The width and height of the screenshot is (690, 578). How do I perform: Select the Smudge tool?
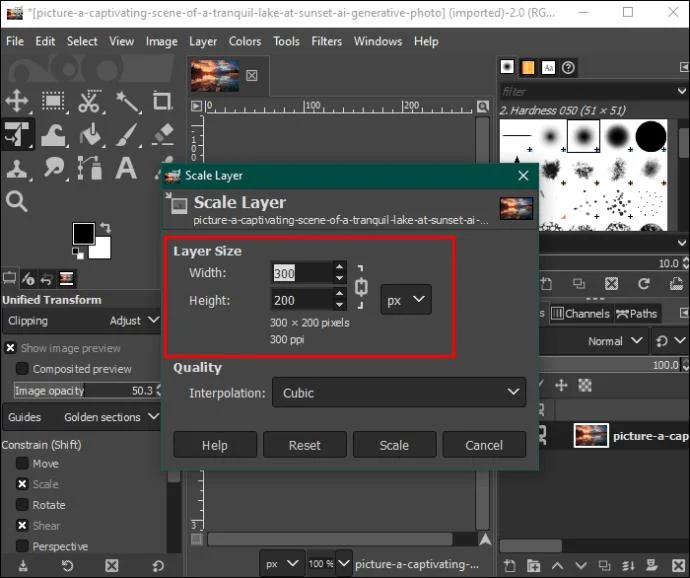54,169
